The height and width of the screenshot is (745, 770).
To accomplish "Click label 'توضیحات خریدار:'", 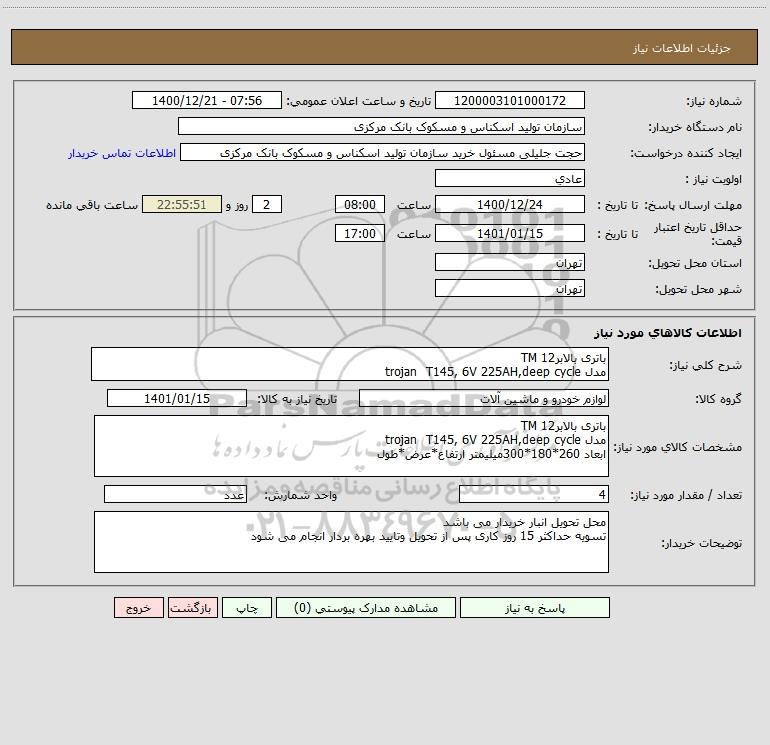I will [701, 544].
